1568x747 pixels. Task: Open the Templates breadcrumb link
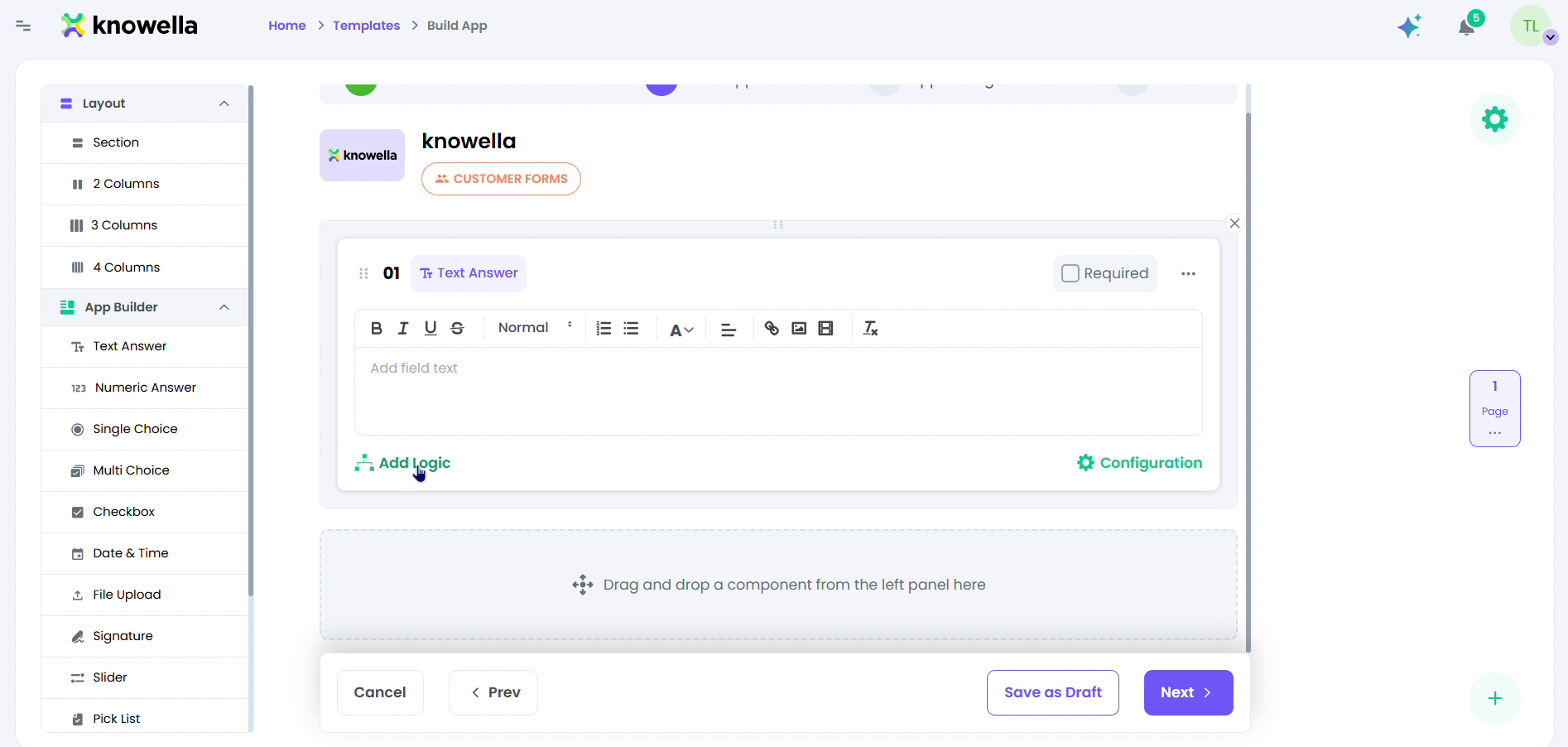coord(367,26)
